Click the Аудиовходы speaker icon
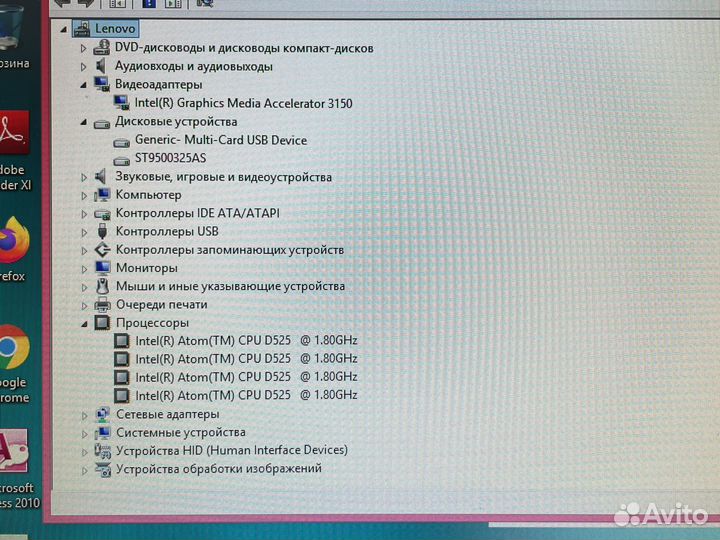 point(101,66)
